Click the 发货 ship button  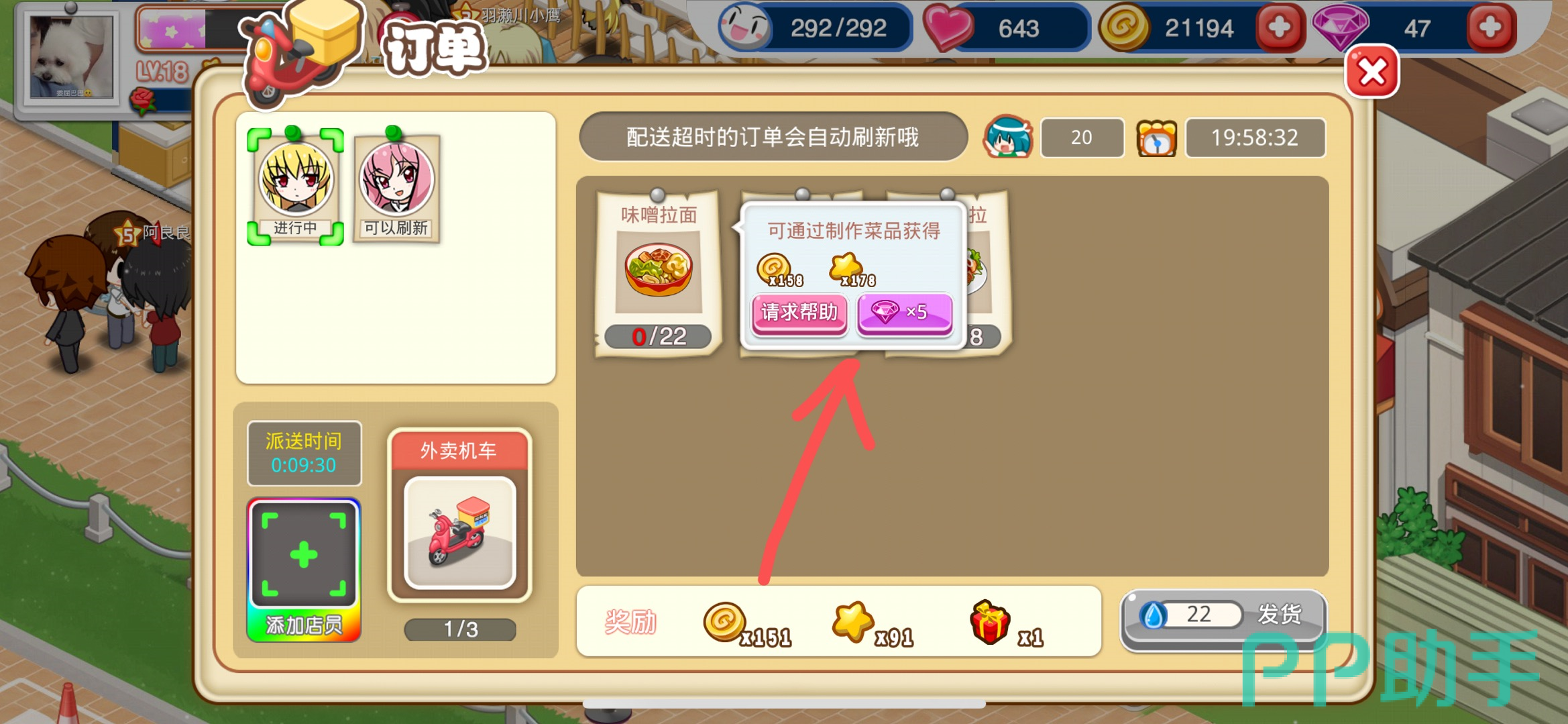tap(1223, 615)
